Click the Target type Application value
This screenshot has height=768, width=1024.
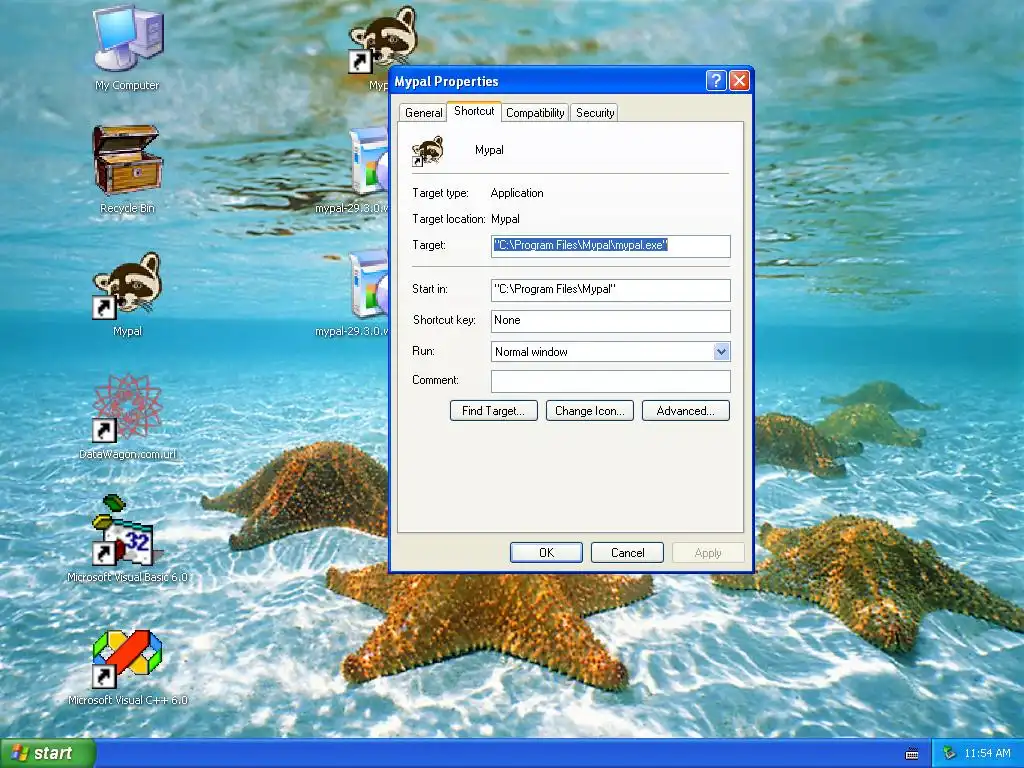point(517,193)
